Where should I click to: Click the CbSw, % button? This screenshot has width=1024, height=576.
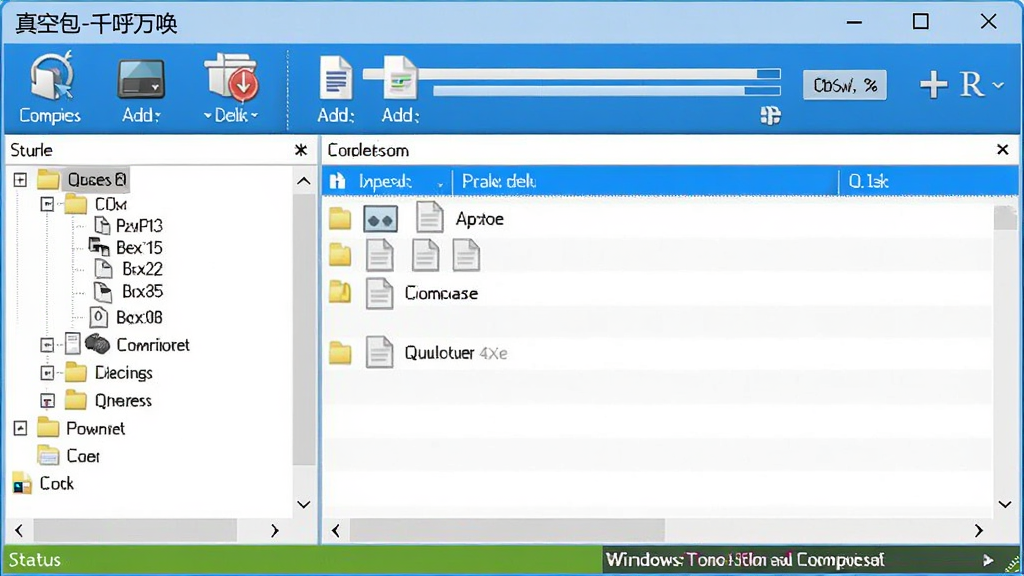(x=844, y=85)
